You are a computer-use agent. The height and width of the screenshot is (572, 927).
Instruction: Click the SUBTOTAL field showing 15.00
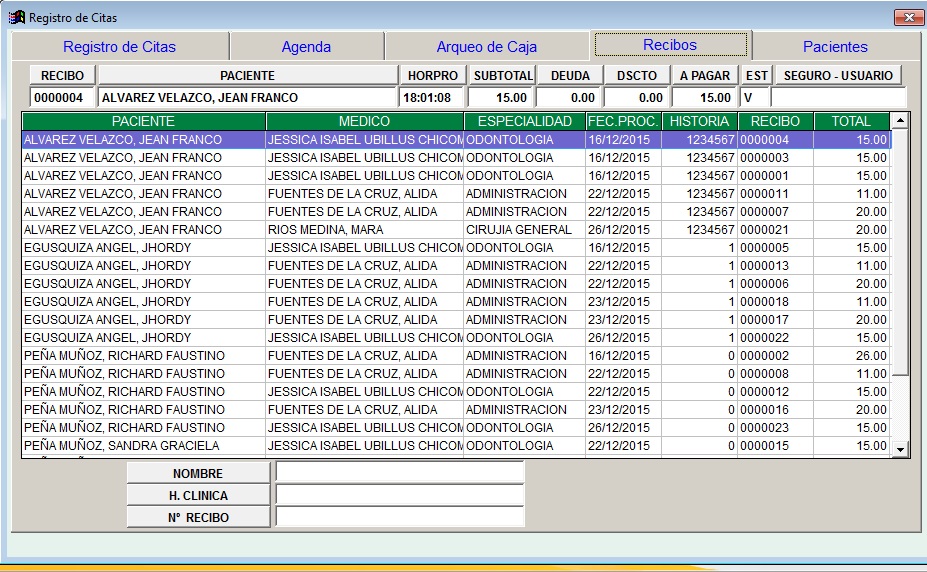[x=500, y=98]
